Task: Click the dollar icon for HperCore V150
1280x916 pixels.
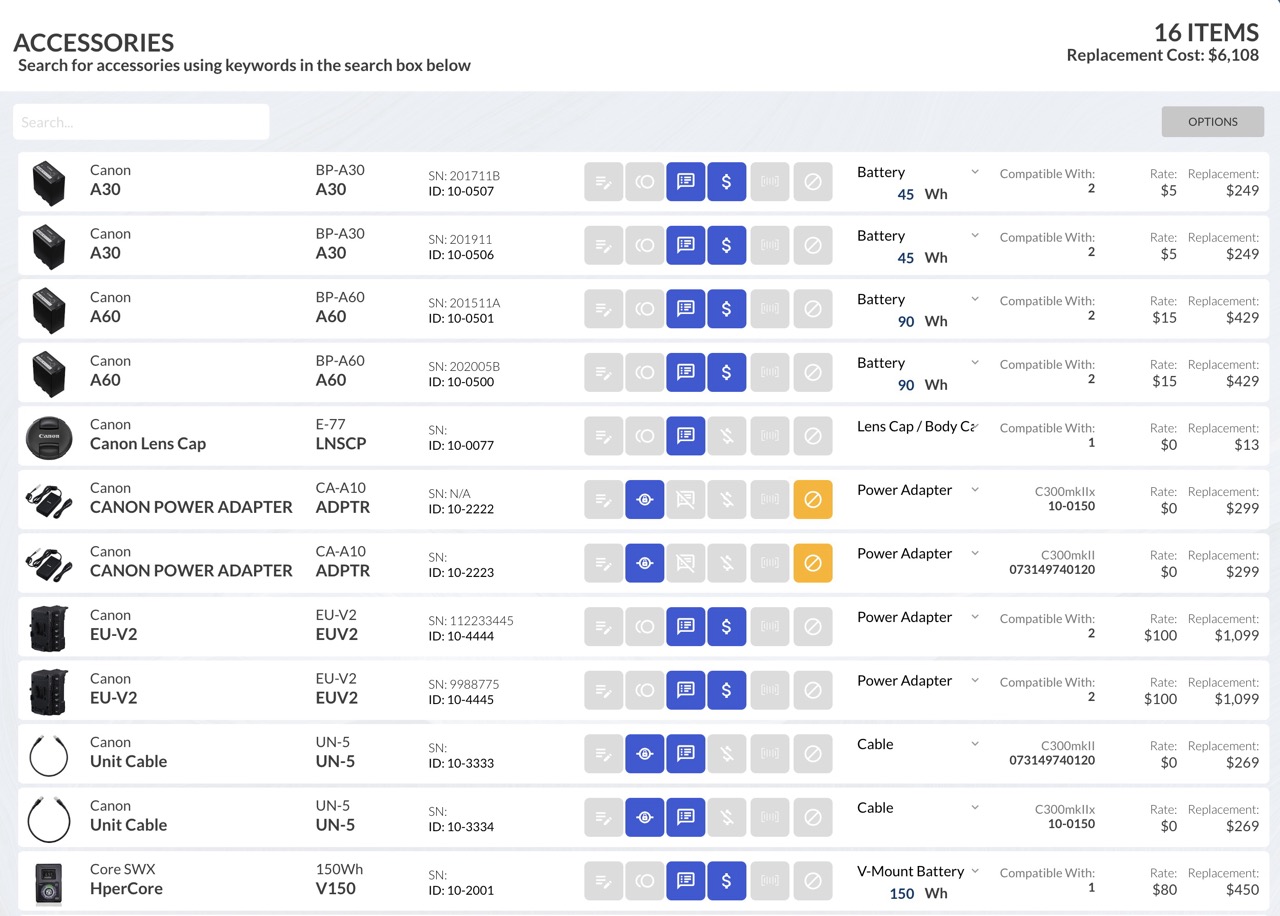Action: (727, 880)
